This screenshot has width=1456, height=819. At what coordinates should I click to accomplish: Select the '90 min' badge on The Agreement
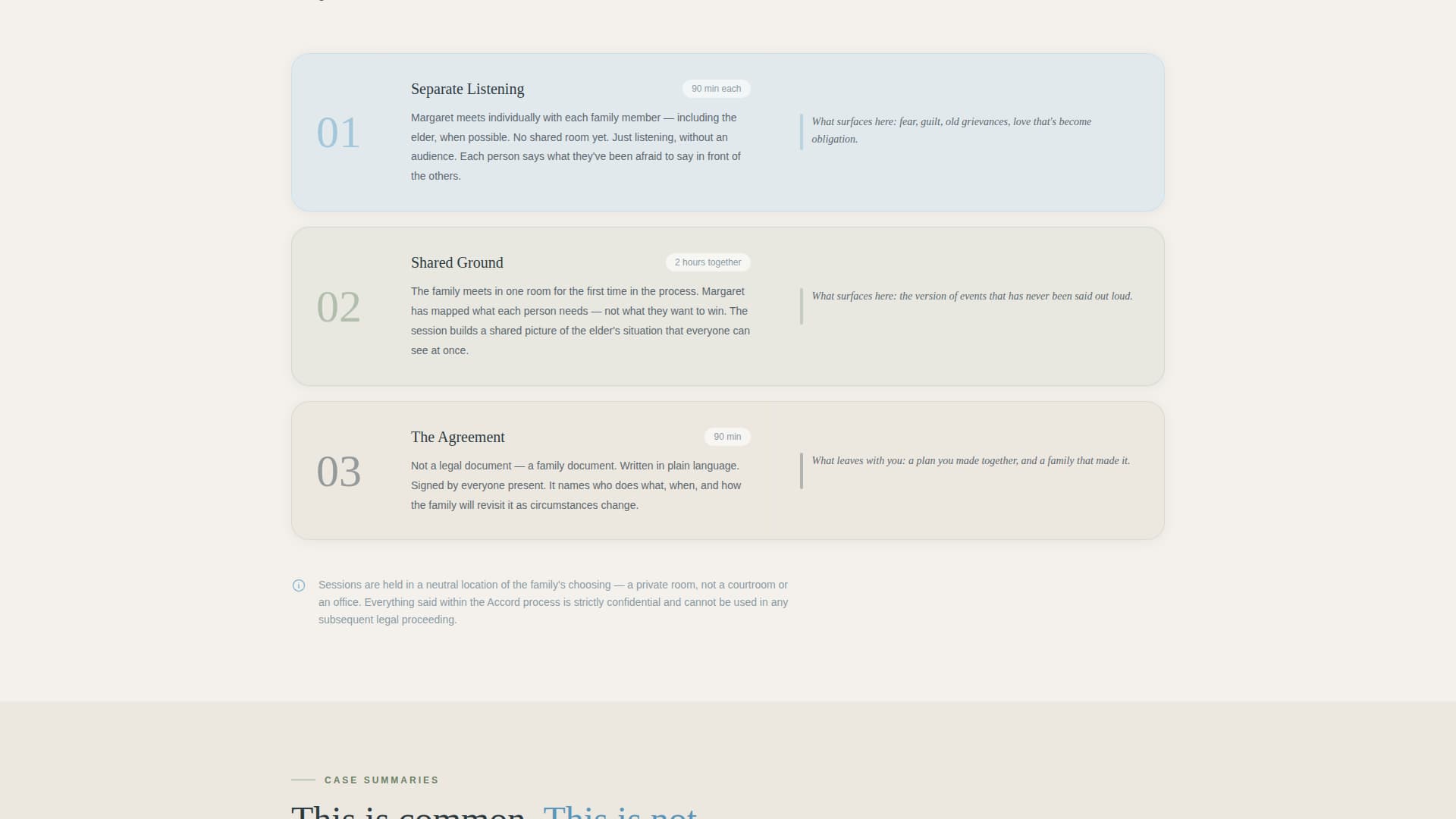tap(727, 437)
